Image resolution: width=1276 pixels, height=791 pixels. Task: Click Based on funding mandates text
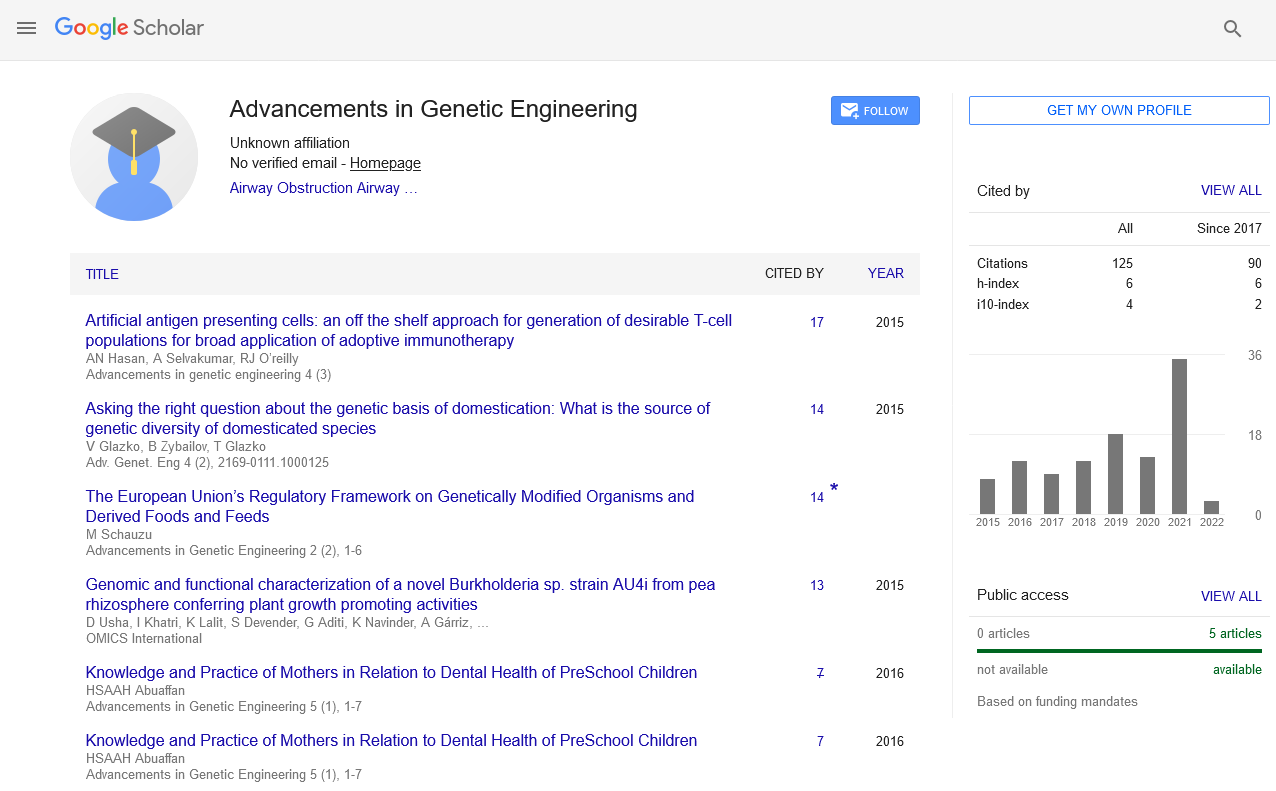(1057, 702)
